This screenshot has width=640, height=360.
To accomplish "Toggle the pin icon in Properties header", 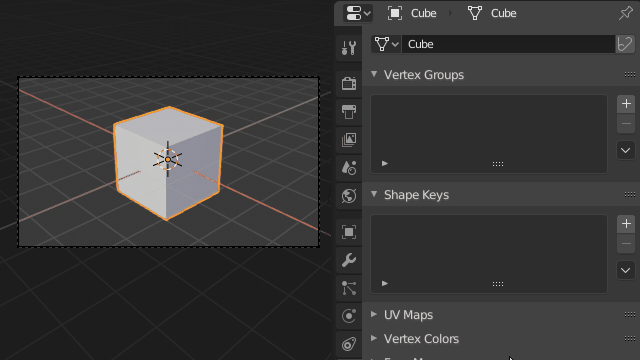I will [626, 13].
